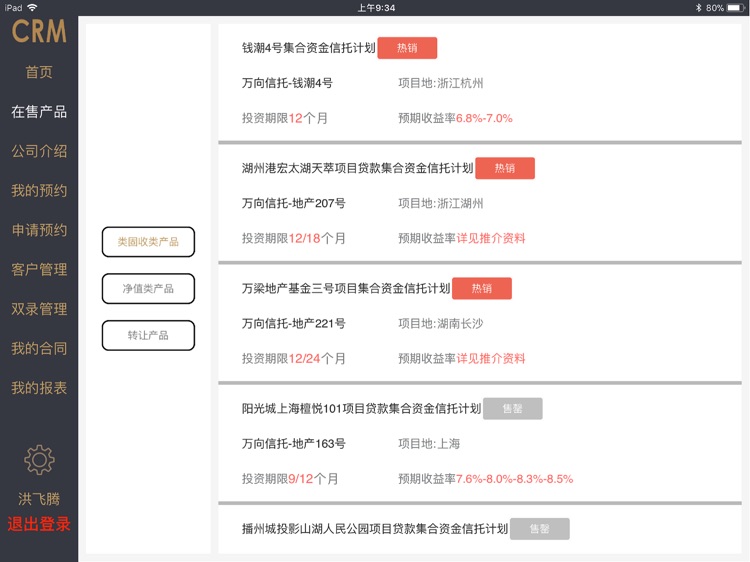Tap the CRM logo
The height and width of the screenshot is (562, 750).
click(x=39, y=32)
